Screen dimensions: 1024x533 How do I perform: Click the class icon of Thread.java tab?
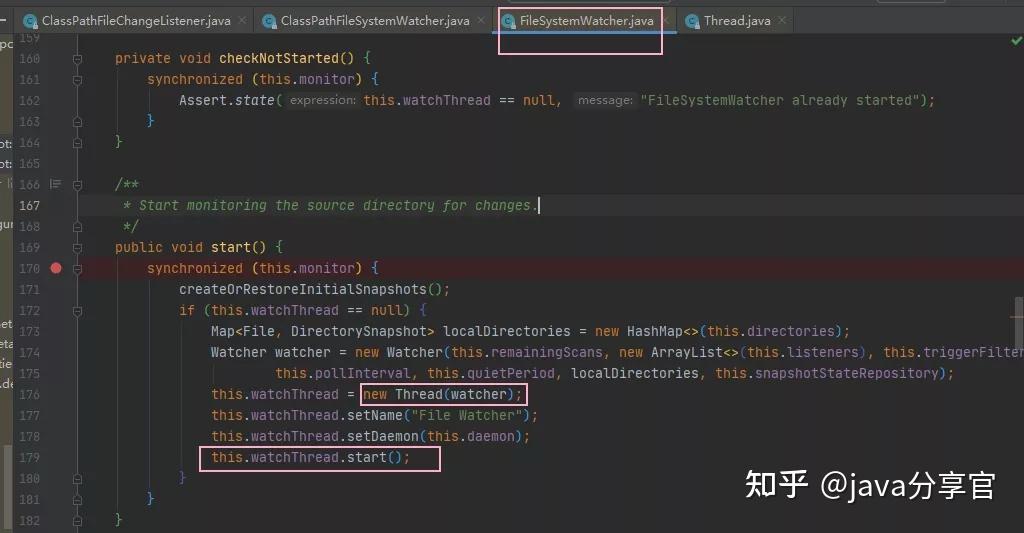point(693,22)
